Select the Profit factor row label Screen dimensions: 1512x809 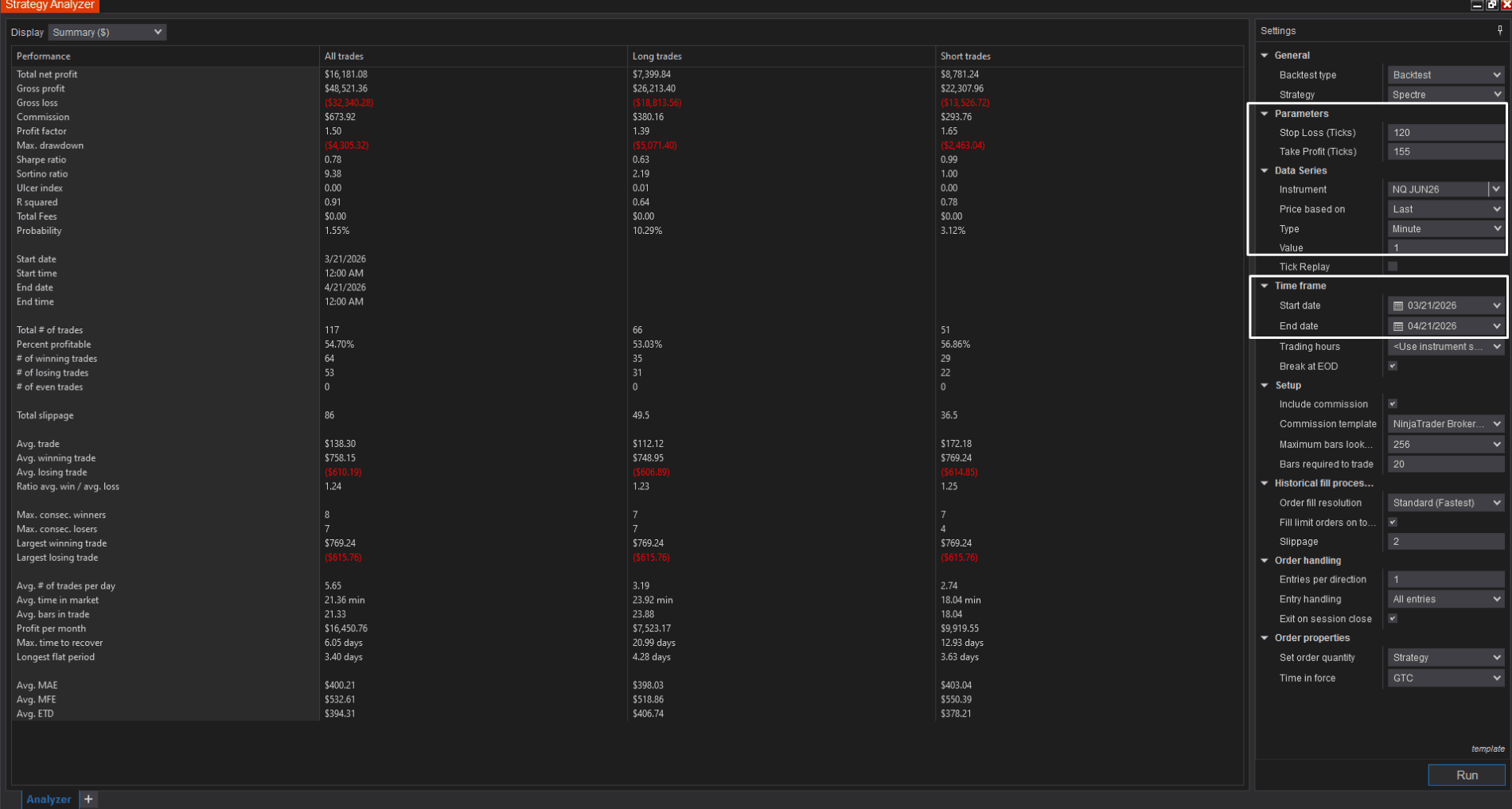tap(41, 131)
